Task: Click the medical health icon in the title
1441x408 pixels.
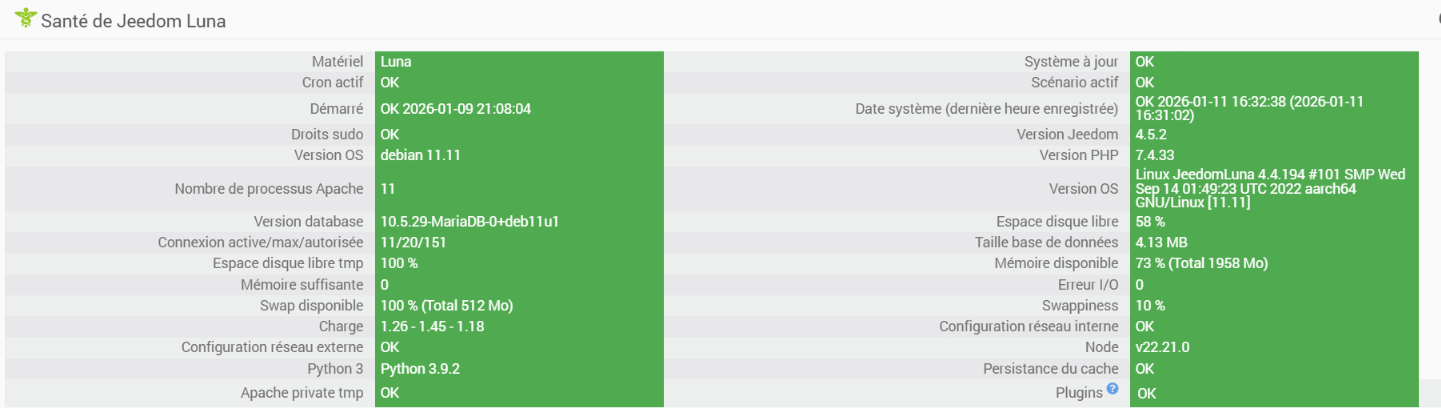Action: click(25, 18)
